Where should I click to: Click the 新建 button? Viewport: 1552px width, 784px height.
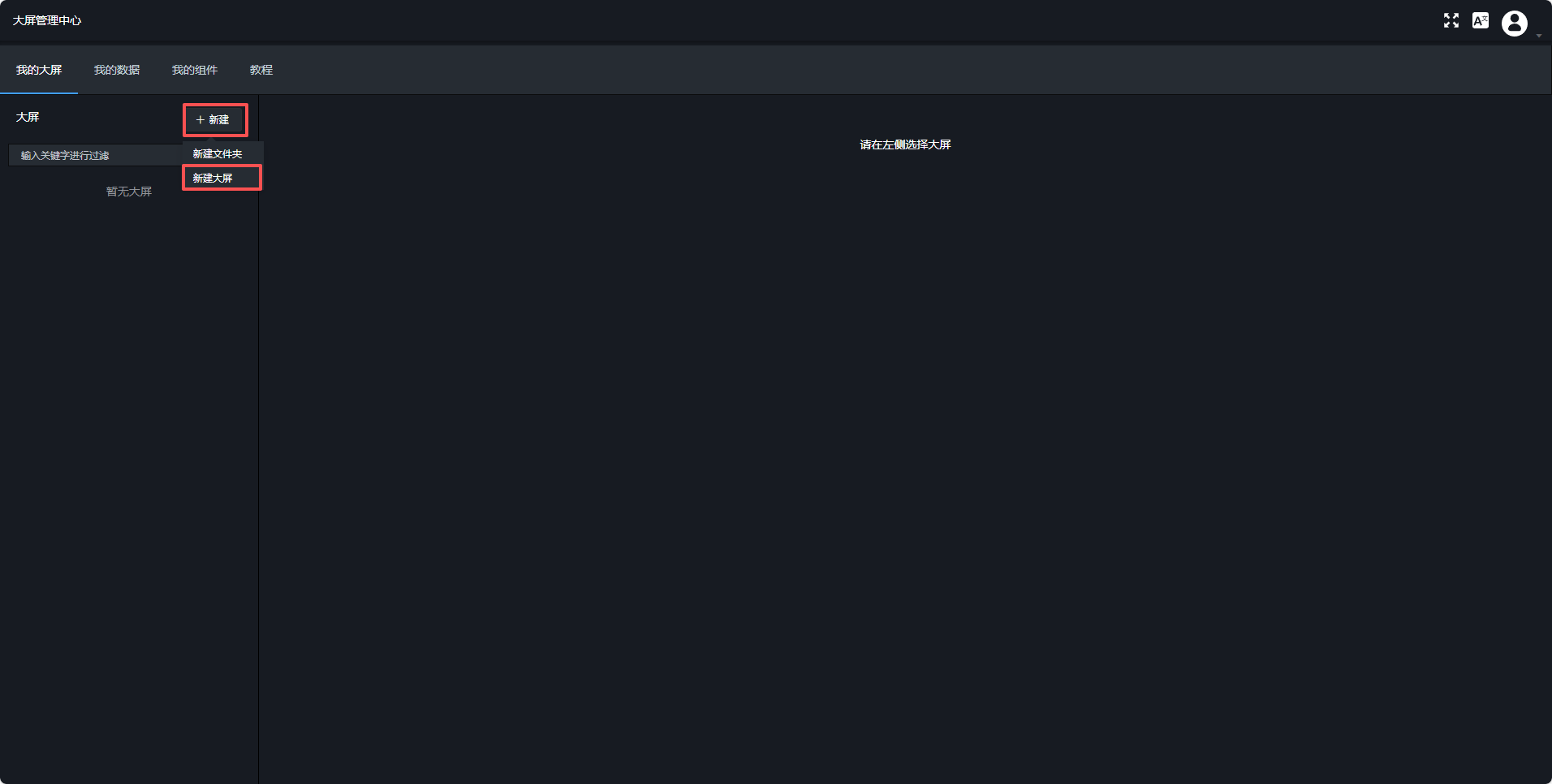click(215, 120)
